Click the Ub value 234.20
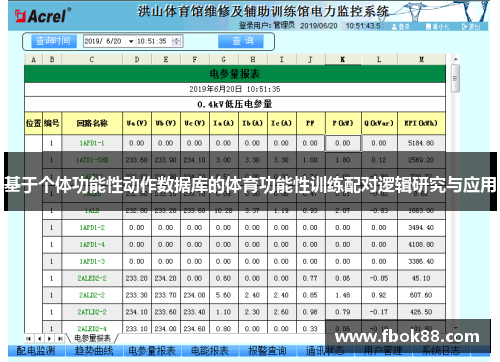This screenshot has width=500, height=362. pos(166,279)
